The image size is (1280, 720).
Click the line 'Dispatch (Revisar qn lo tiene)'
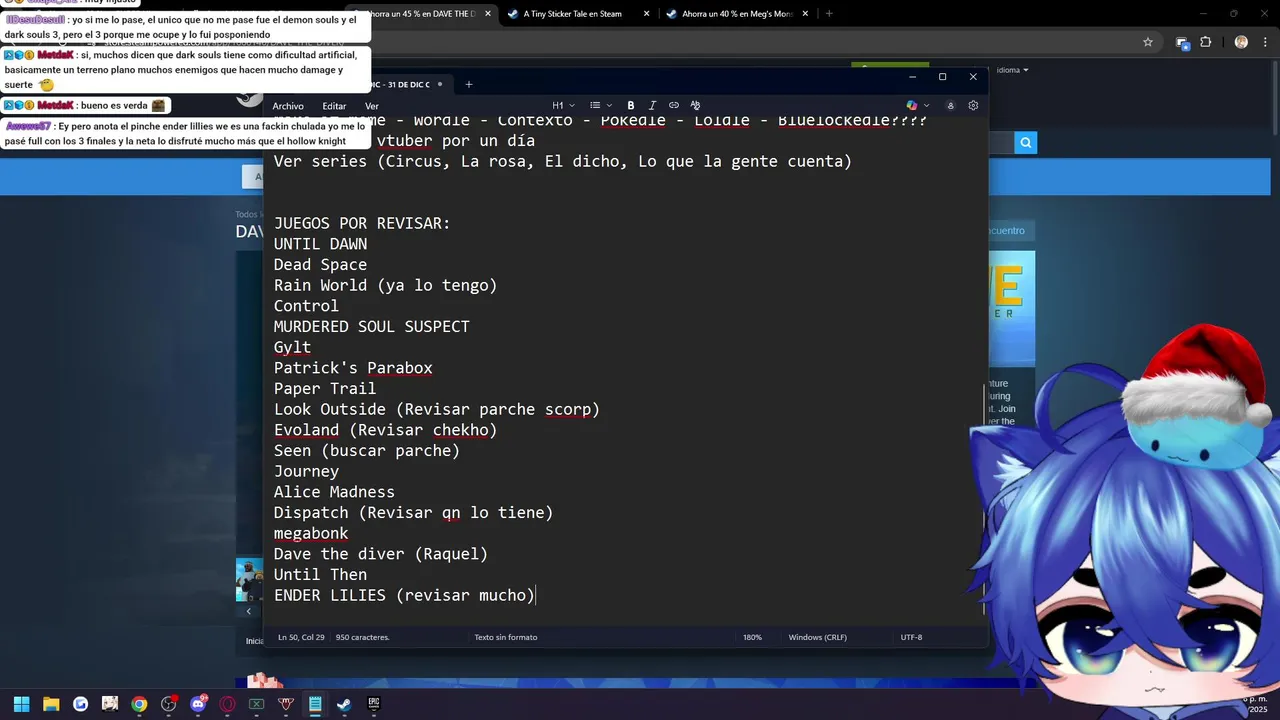(413, 513)
